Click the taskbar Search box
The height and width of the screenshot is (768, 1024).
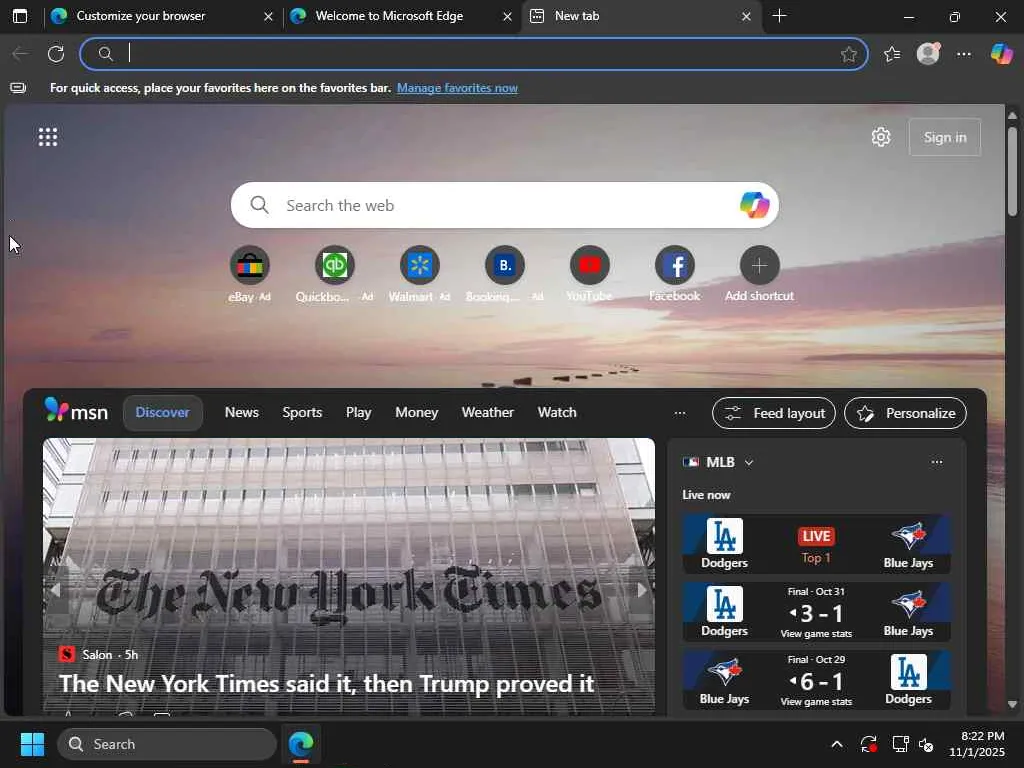coord(167,744)
